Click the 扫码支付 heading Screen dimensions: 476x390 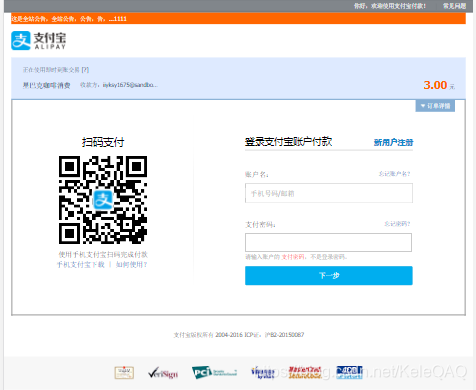103,142
